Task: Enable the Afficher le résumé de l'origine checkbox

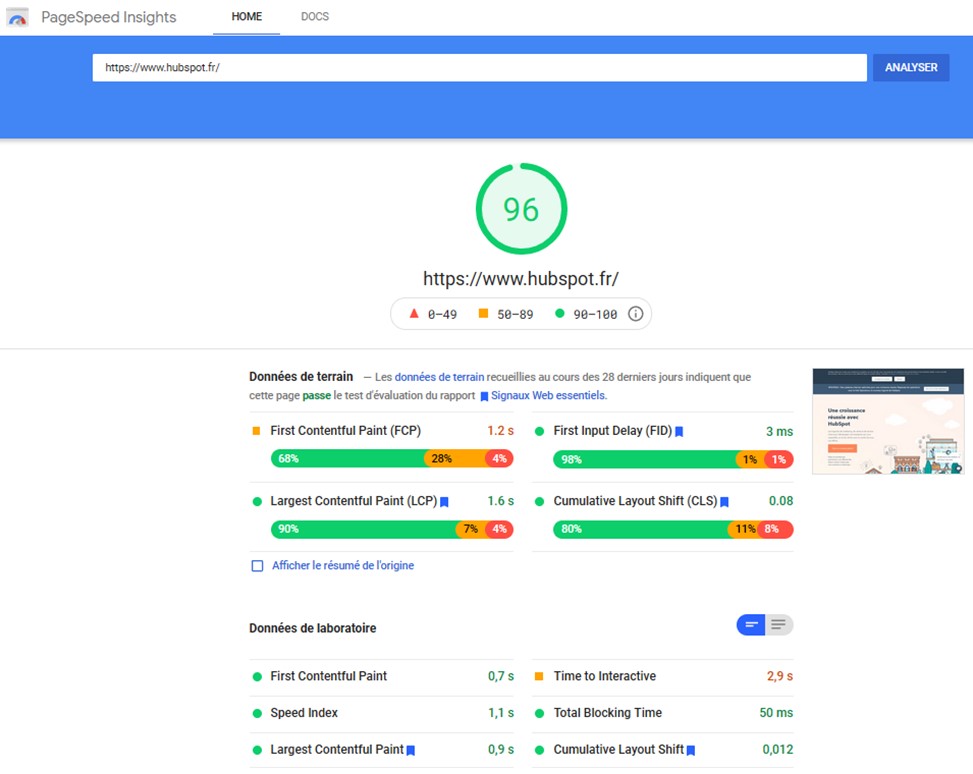Action: click(x=257, y=565)
